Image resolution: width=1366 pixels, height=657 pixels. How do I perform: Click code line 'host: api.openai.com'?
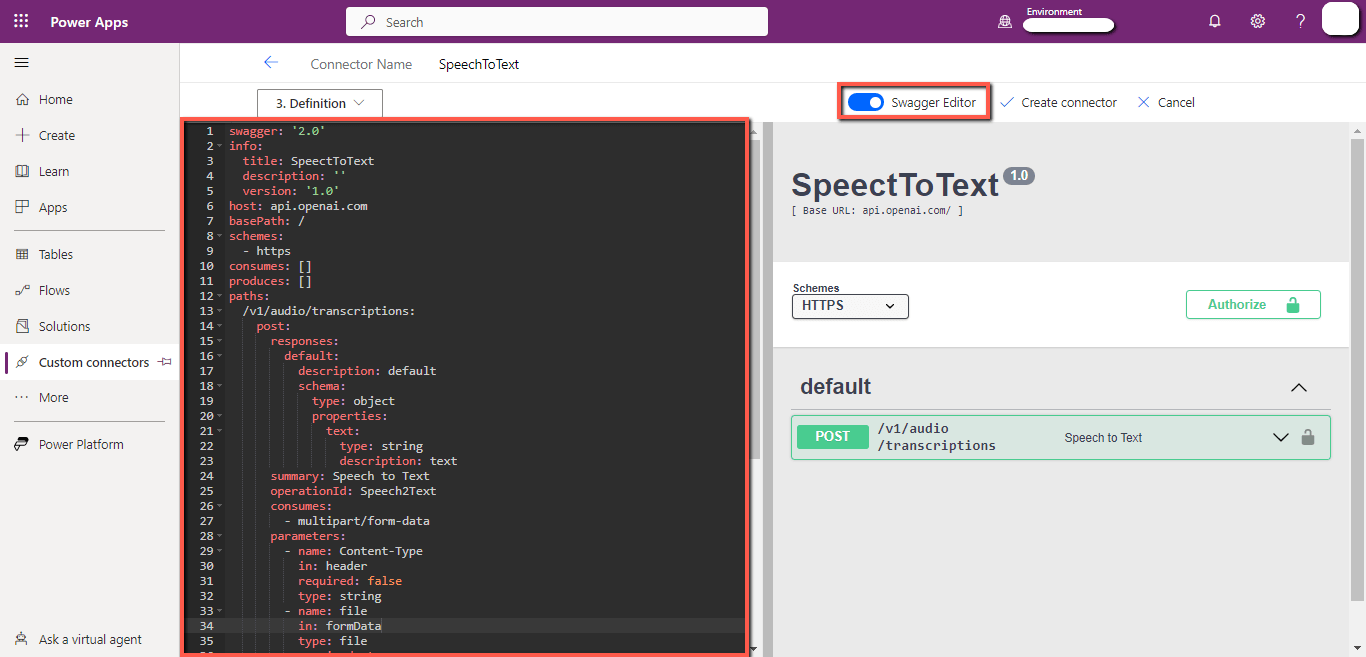click(x=298, y=206)
